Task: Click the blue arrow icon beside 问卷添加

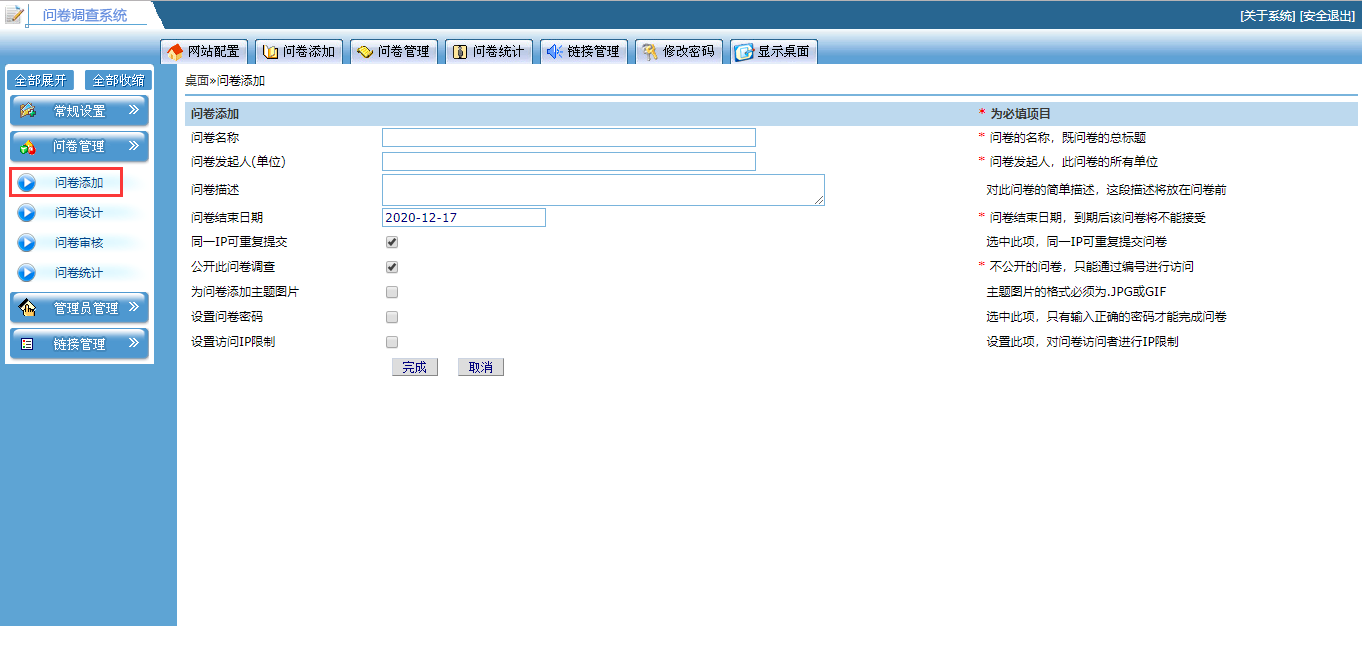Action: 27,183
